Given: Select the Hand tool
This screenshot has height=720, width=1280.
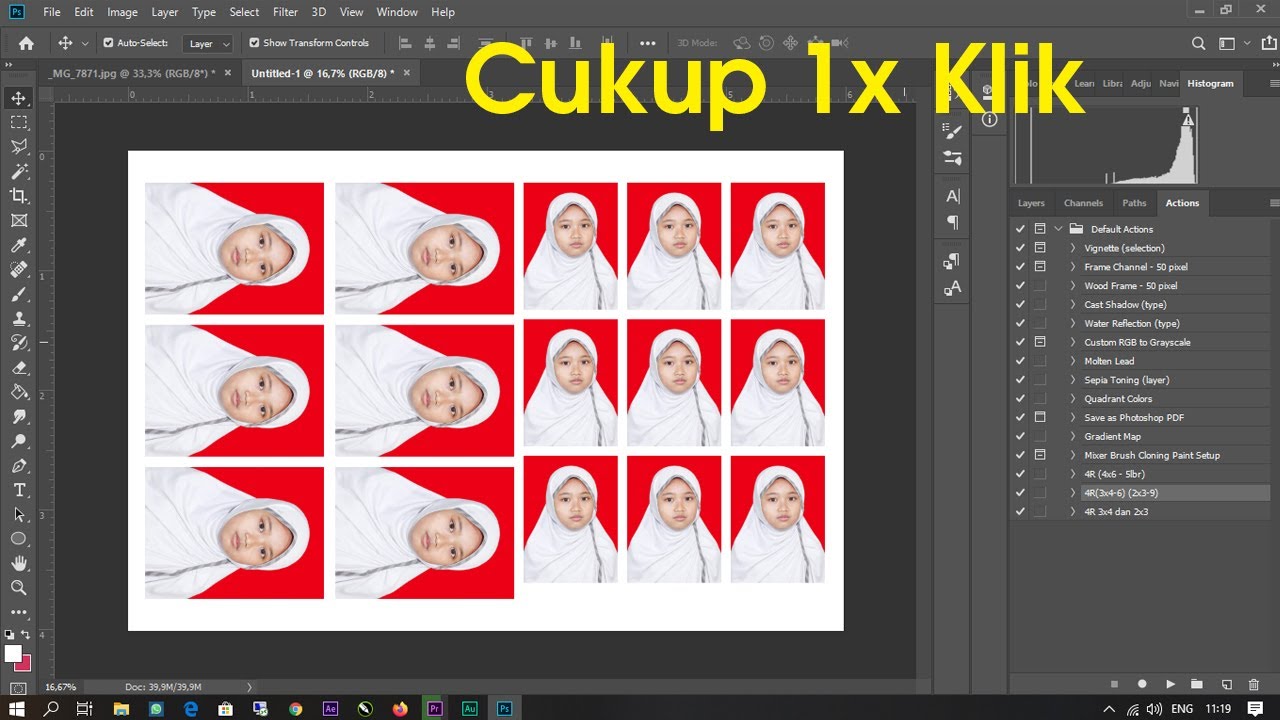Looking at the screenshot, I should tap(18, 563).
